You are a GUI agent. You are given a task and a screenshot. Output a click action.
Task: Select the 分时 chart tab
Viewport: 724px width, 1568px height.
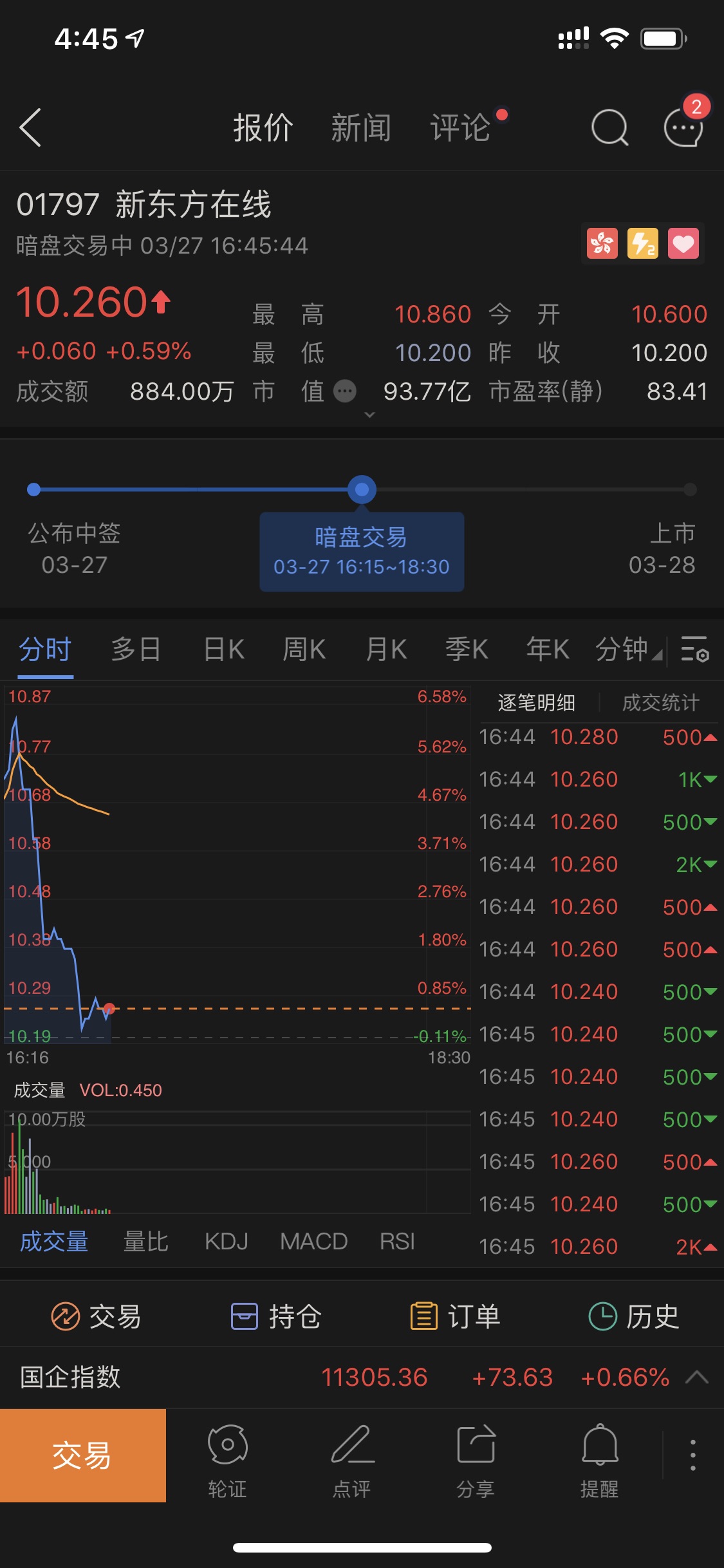pyautogui.click(x=45, y=649)
